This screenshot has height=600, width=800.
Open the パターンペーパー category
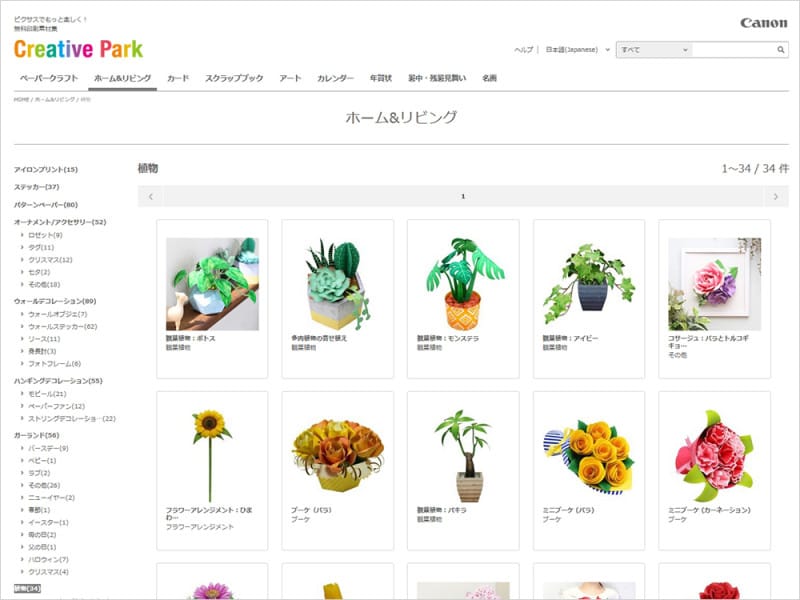(45, 204)
